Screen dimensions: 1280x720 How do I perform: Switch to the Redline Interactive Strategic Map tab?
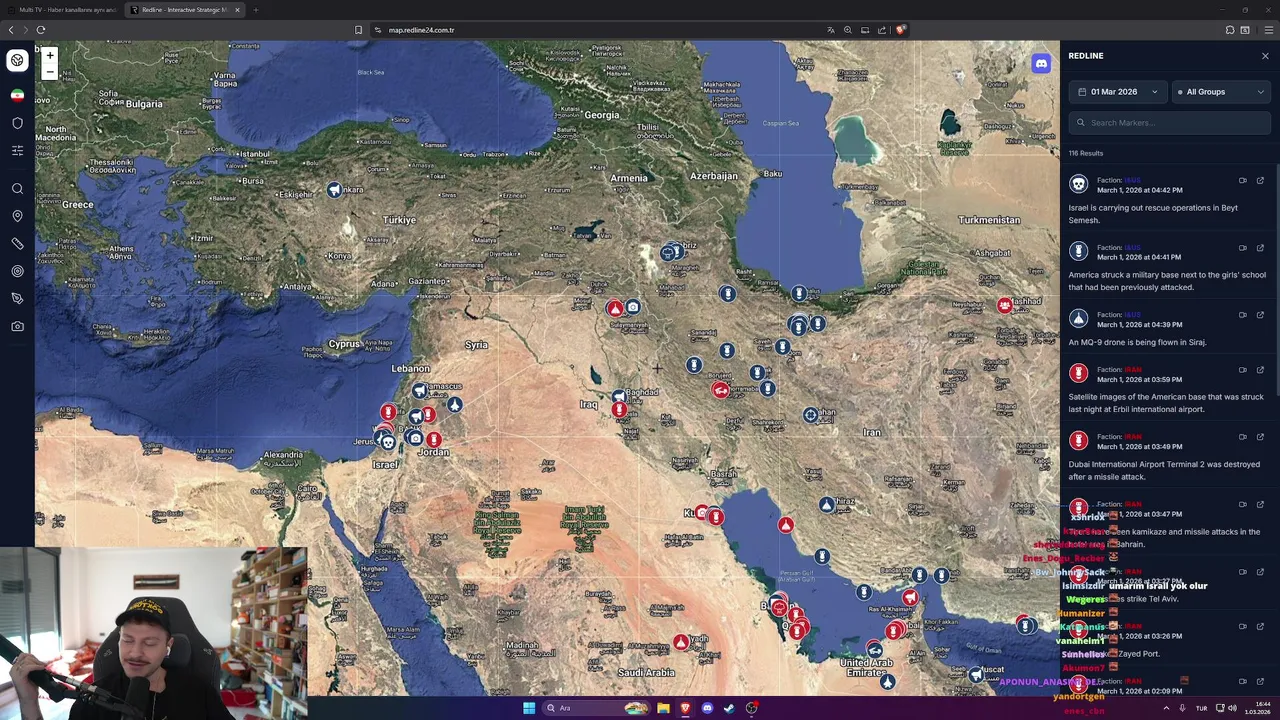click(x=186, y=10)
